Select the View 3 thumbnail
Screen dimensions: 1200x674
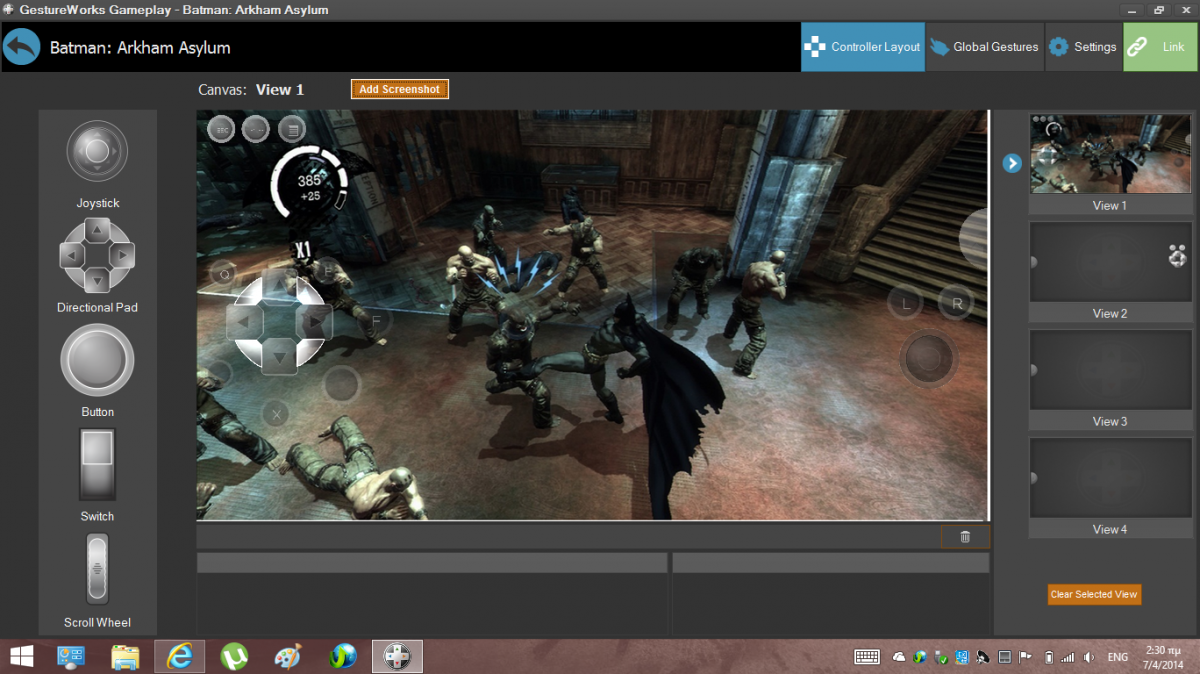[x=1110, y=370]
